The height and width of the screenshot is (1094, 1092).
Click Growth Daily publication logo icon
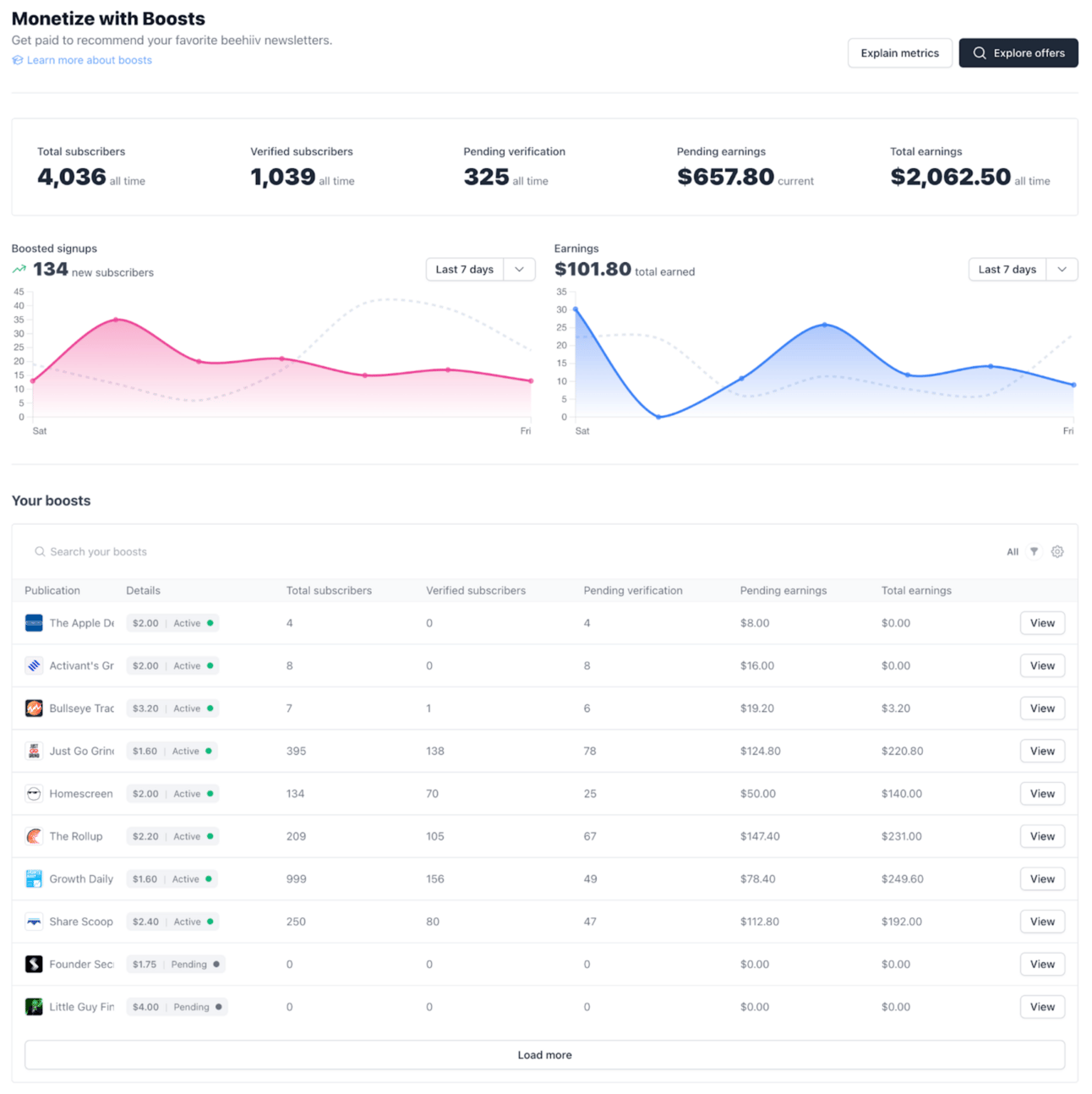(x=34, y=879)
